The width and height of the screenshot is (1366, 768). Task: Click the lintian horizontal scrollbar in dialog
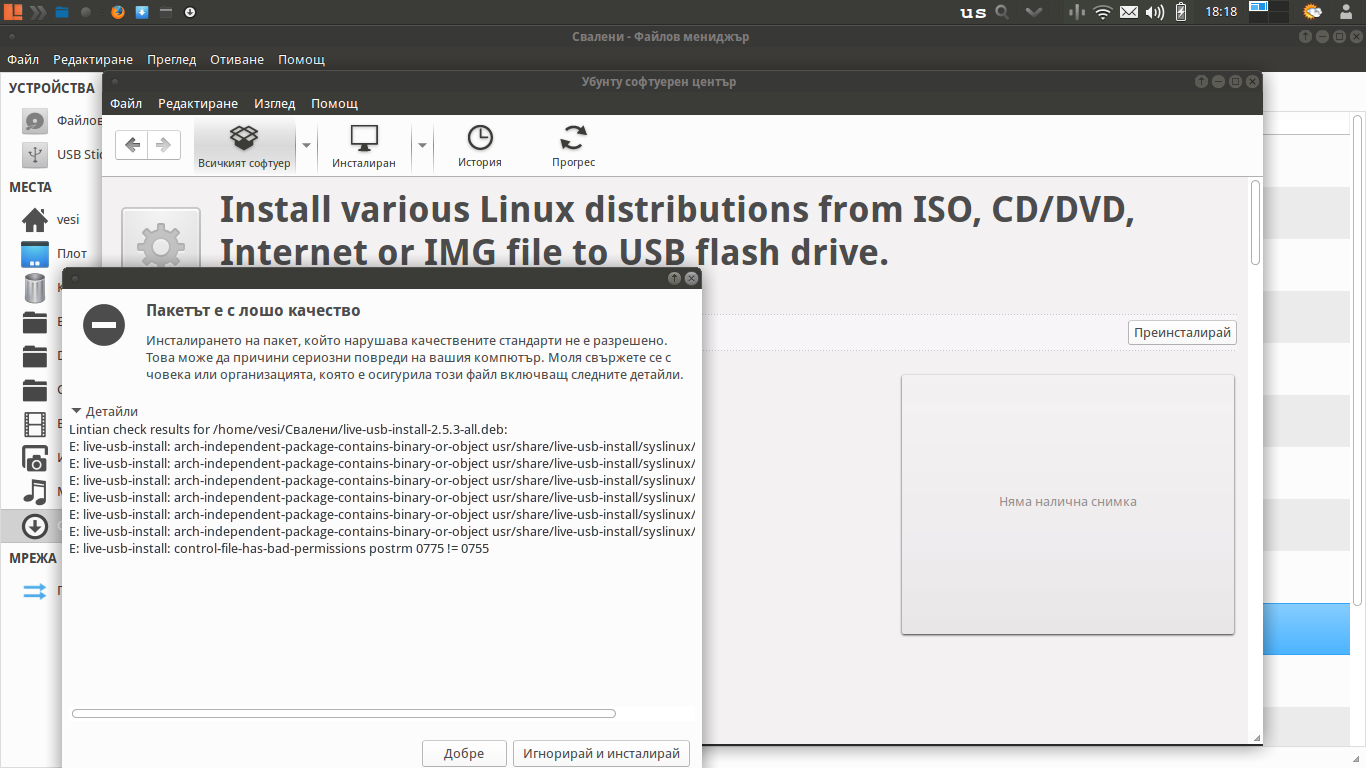tap(344, 713)
